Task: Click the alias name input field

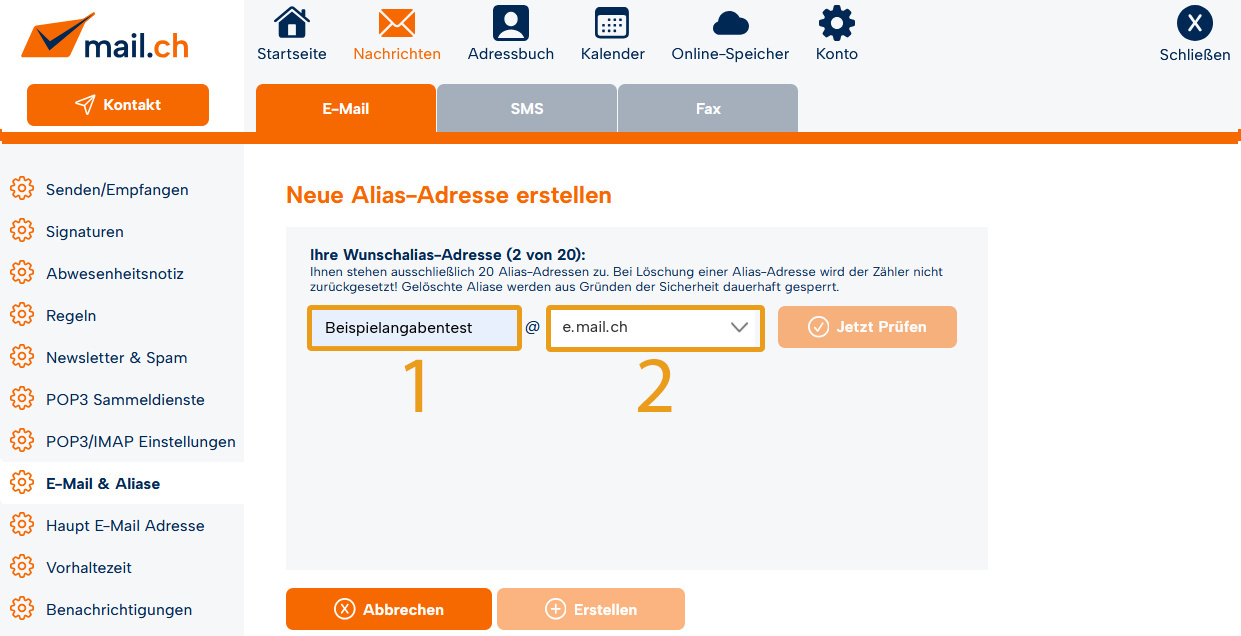Action: point(414,327)
